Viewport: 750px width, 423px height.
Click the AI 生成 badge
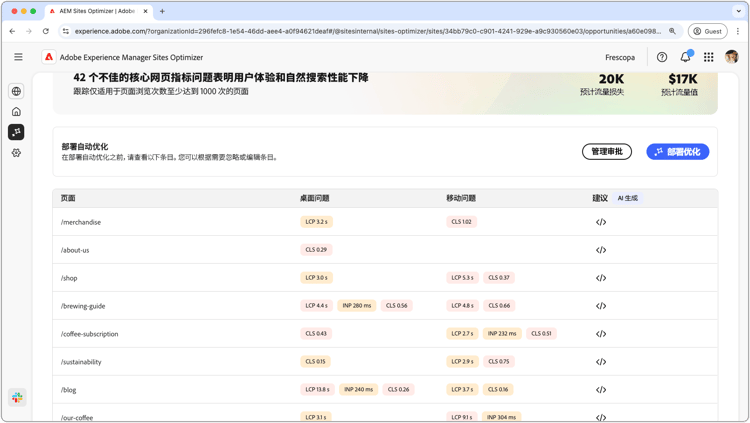628,198
